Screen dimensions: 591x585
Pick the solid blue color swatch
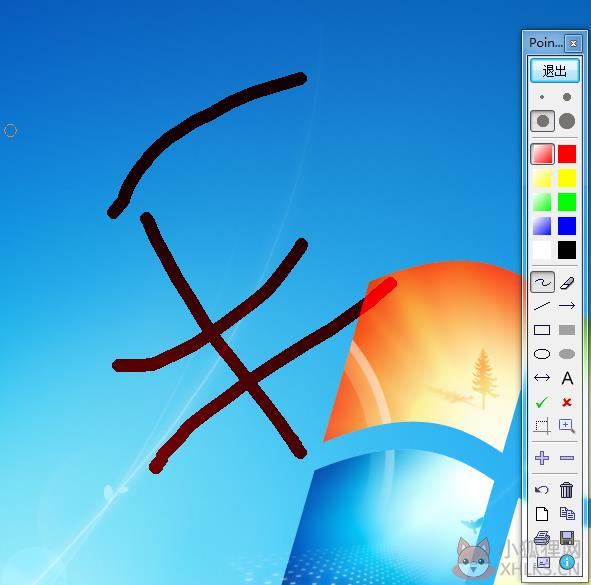567,226
